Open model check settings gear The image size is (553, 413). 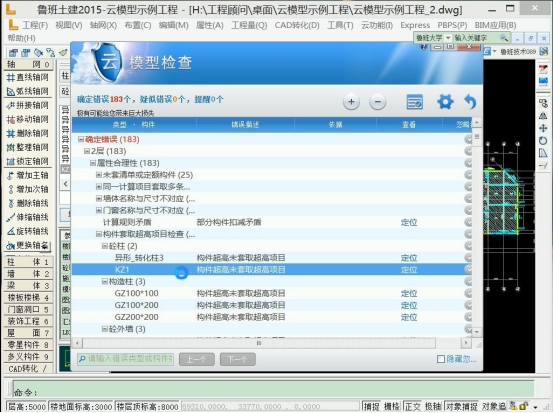coord(445,102)
